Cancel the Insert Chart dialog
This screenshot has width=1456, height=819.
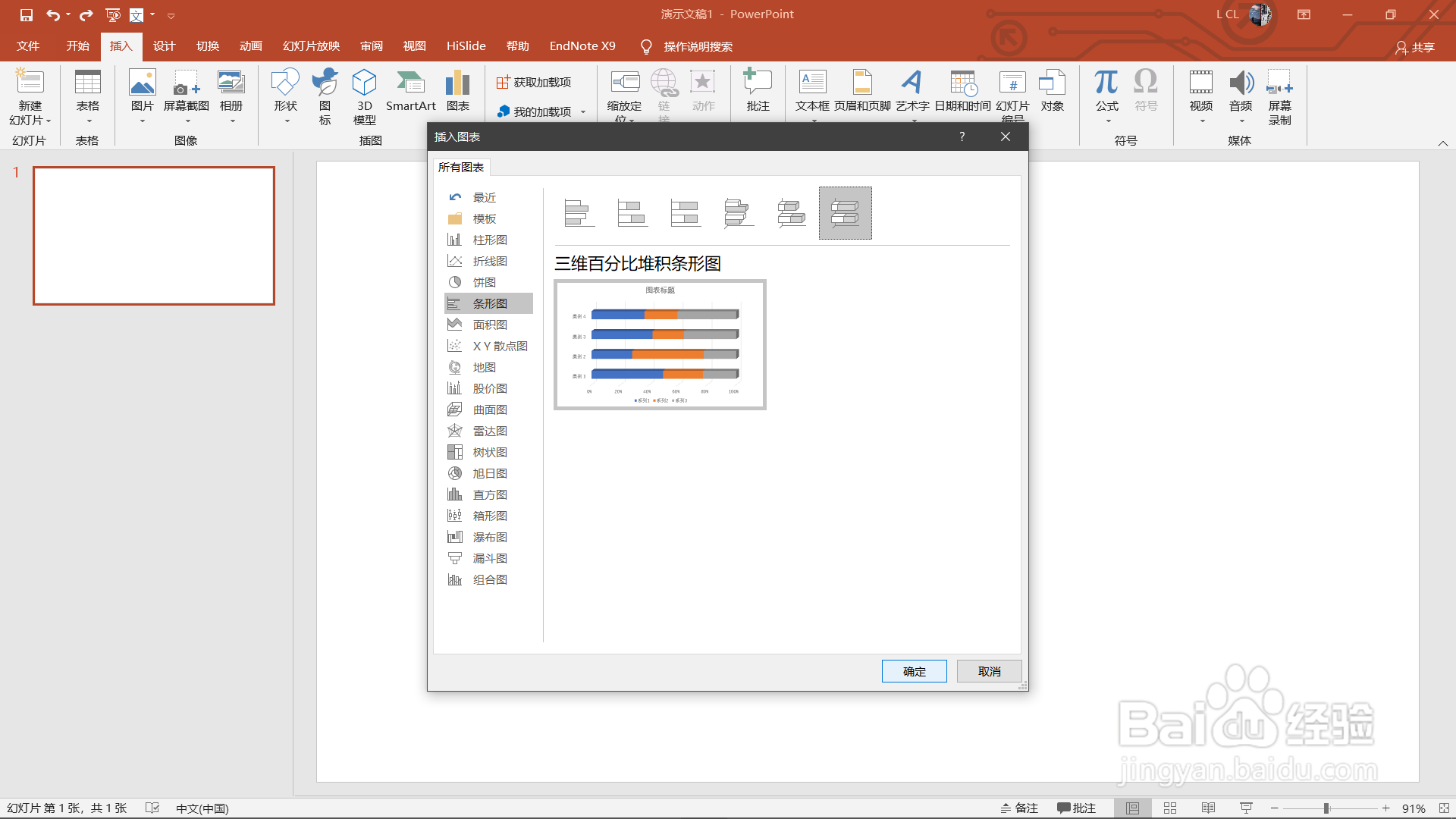pyautogui.click(x=989, y=671)
